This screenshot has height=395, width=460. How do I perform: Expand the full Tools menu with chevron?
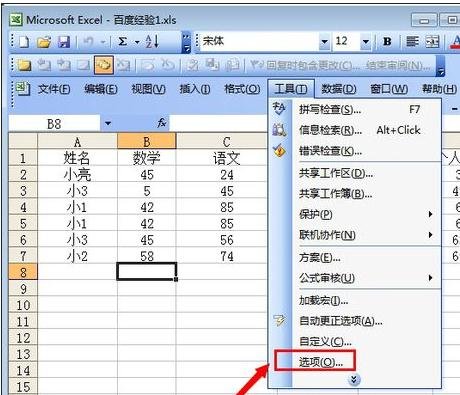(x=354, y=380)
